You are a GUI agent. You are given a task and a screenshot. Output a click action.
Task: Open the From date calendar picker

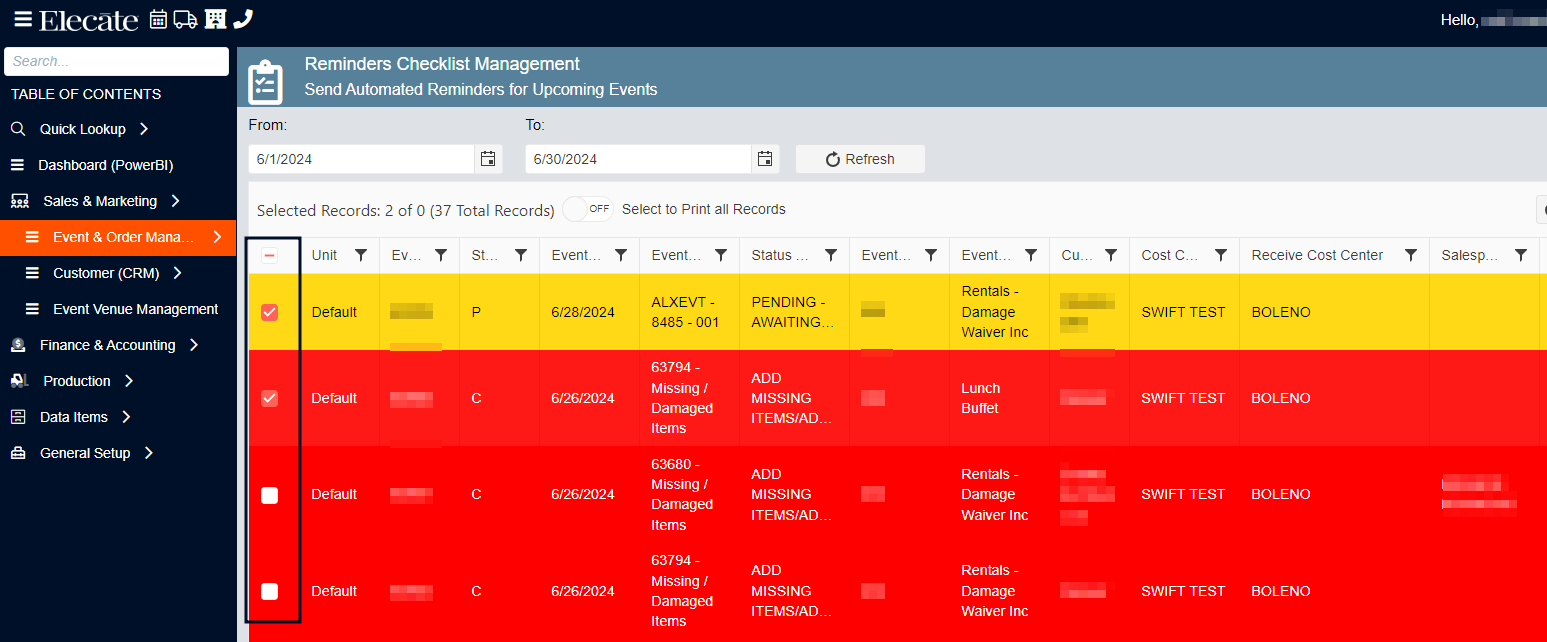click(488, 158)
